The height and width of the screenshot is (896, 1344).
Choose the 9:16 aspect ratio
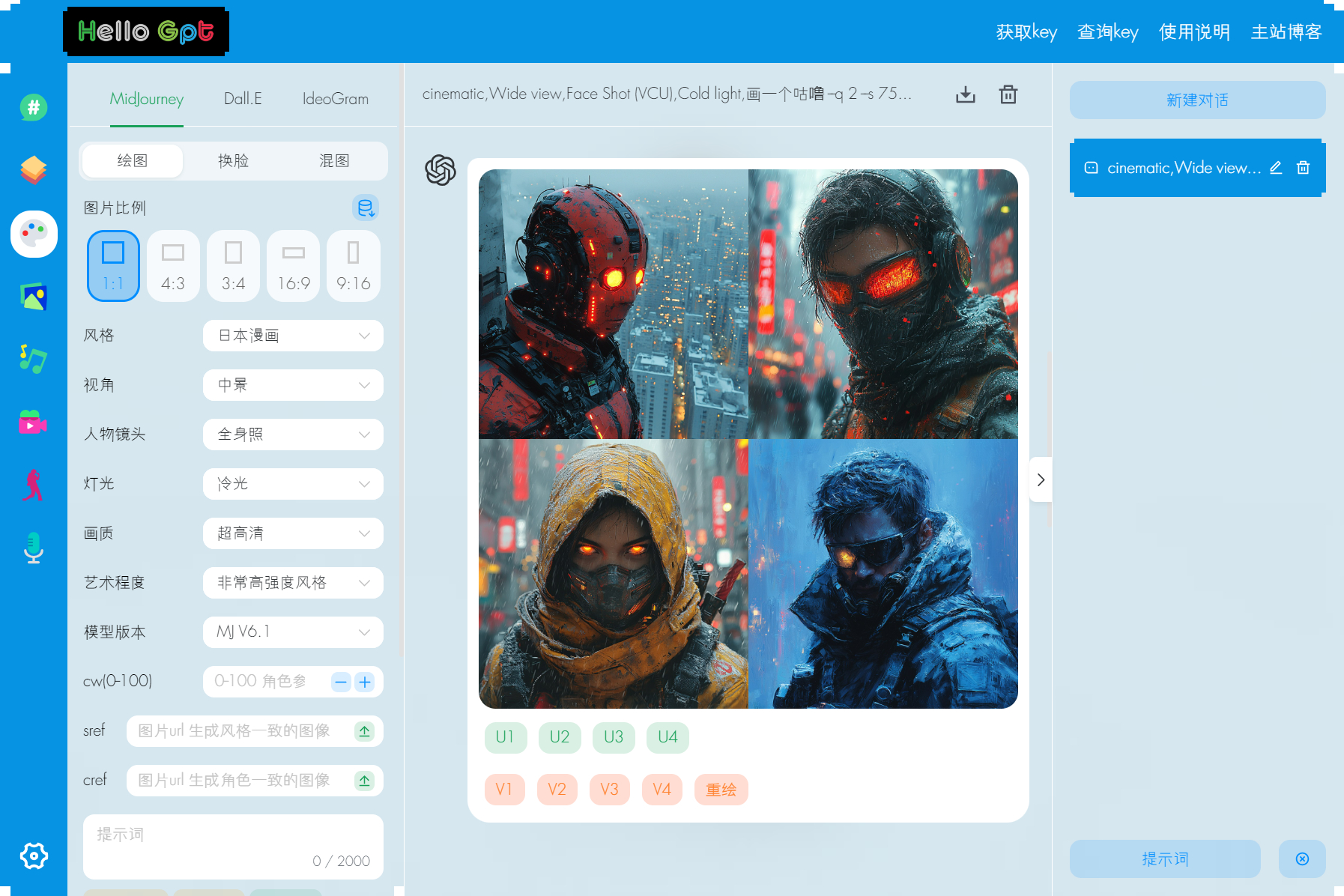point(354,266)
